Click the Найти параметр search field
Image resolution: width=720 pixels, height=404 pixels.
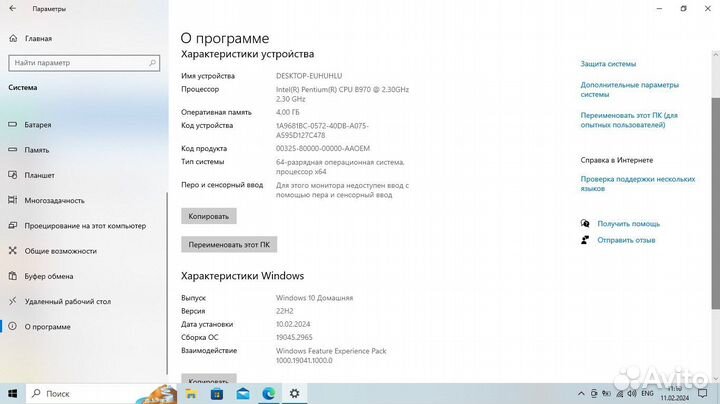(84, 63)
